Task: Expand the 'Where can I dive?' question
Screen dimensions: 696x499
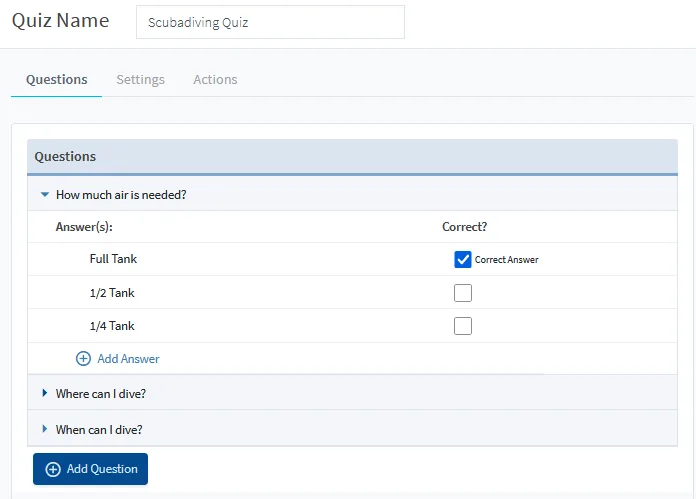Action: point(44,393)
